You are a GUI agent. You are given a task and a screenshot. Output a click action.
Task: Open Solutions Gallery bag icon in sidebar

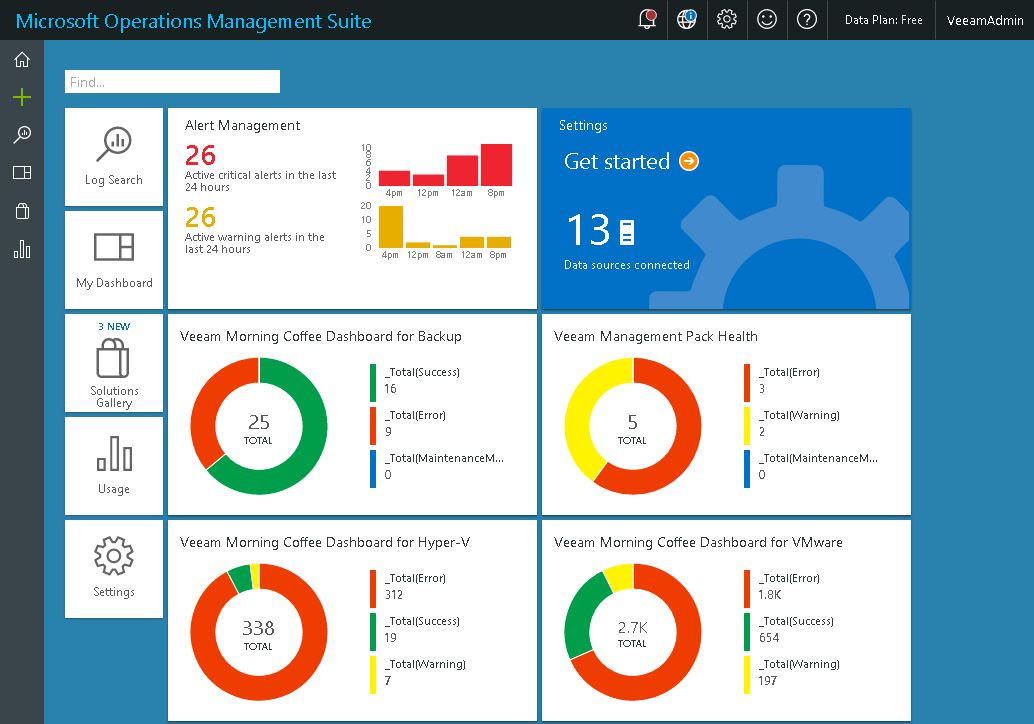[22, 211]
